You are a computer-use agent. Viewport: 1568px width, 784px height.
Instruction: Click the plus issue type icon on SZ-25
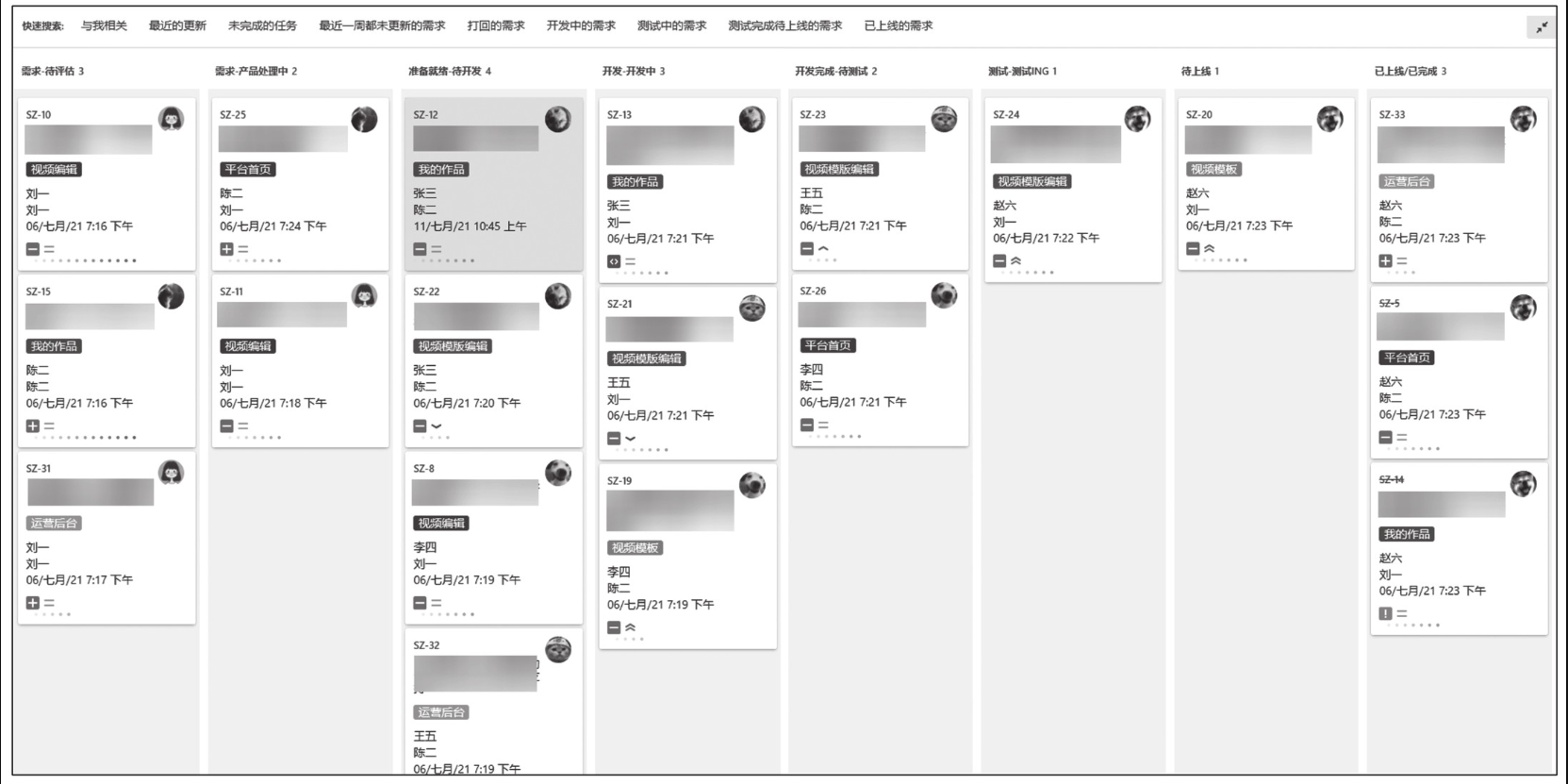[x=226, y=249]
